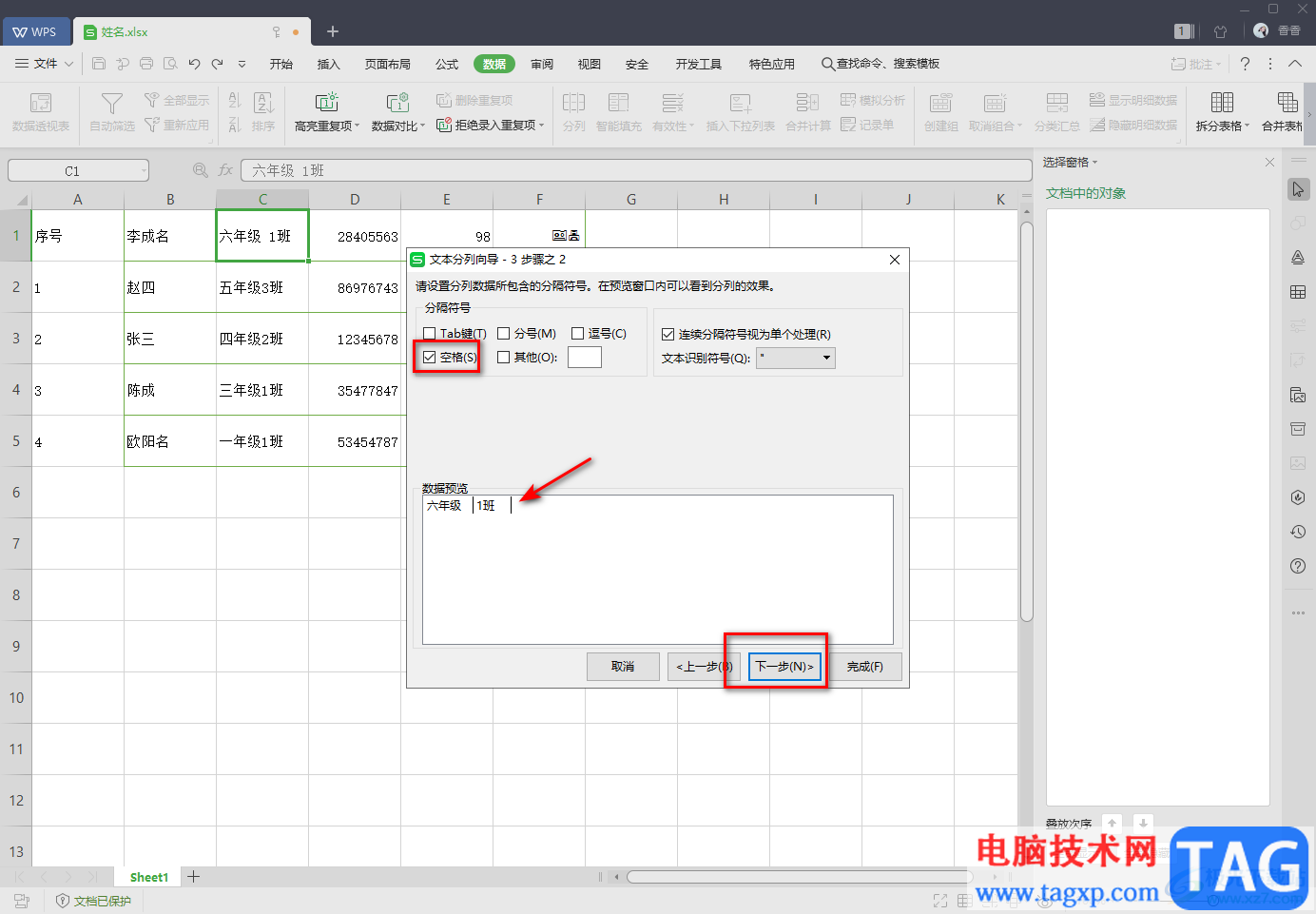Image resolution: width=1316 pixels, height=914 pixels.
Task: Toggle the 分号(M) semicolon checkbox
Action: 504,334
